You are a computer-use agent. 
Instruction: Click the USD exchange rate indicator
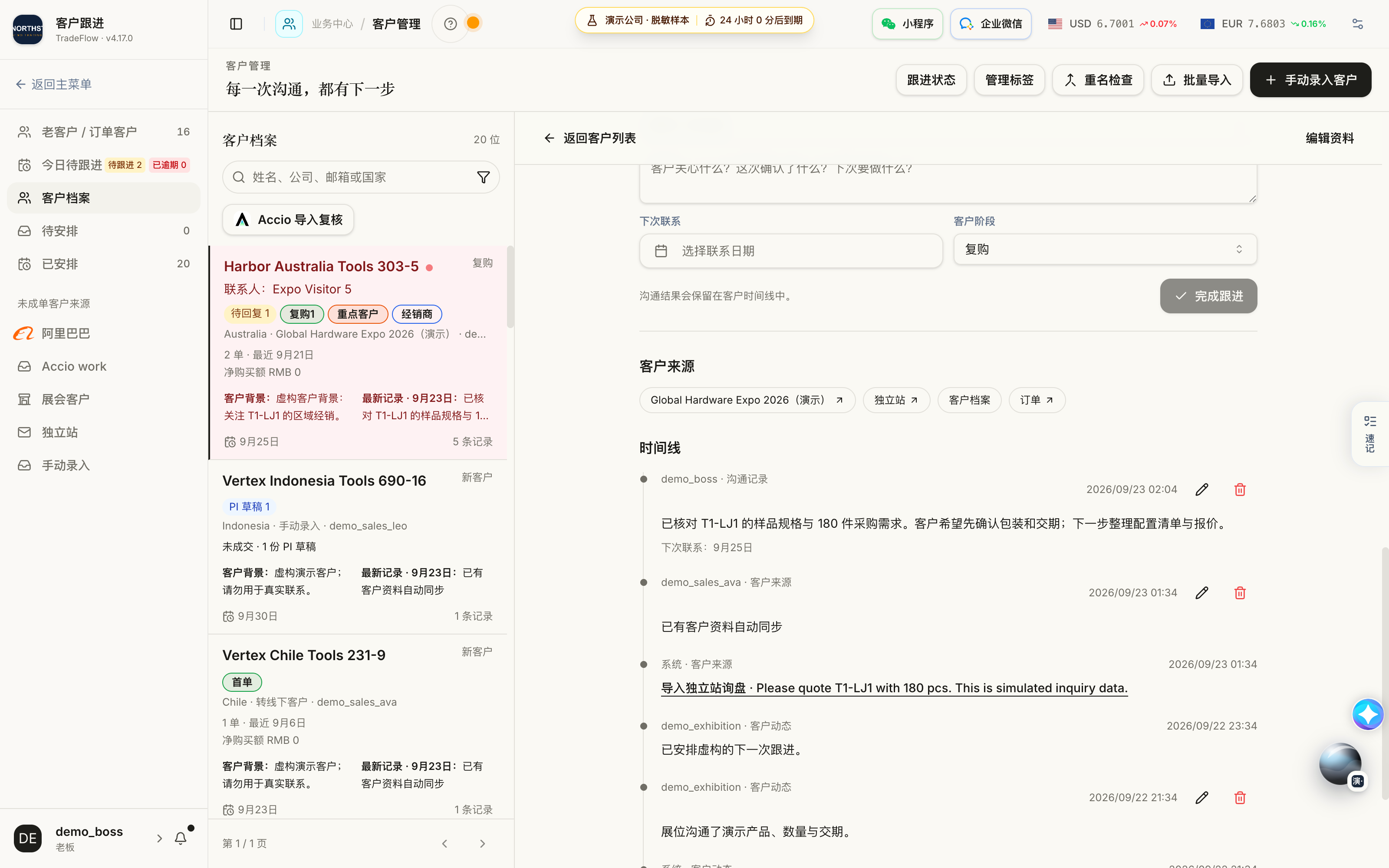point(1112,23)
